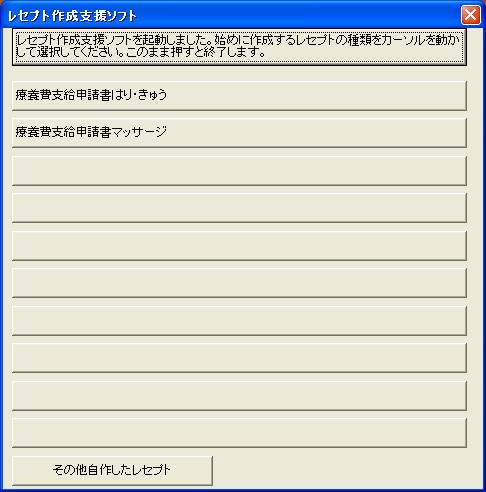Open other self-made receipts list
Screen dimensions: 486x492
(x=112, y=471)
